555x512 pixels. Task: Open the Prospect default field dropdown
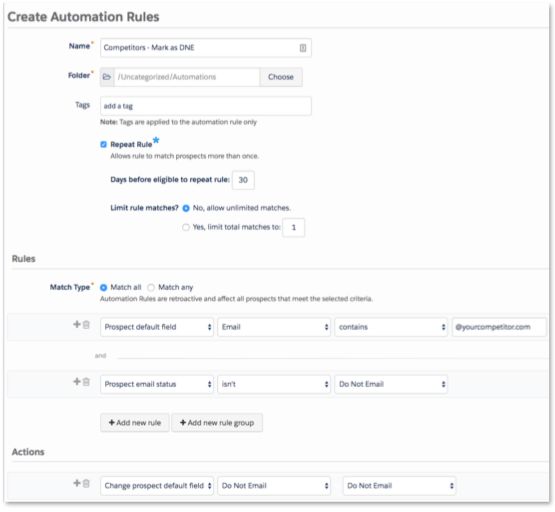(x=157, y=327)
